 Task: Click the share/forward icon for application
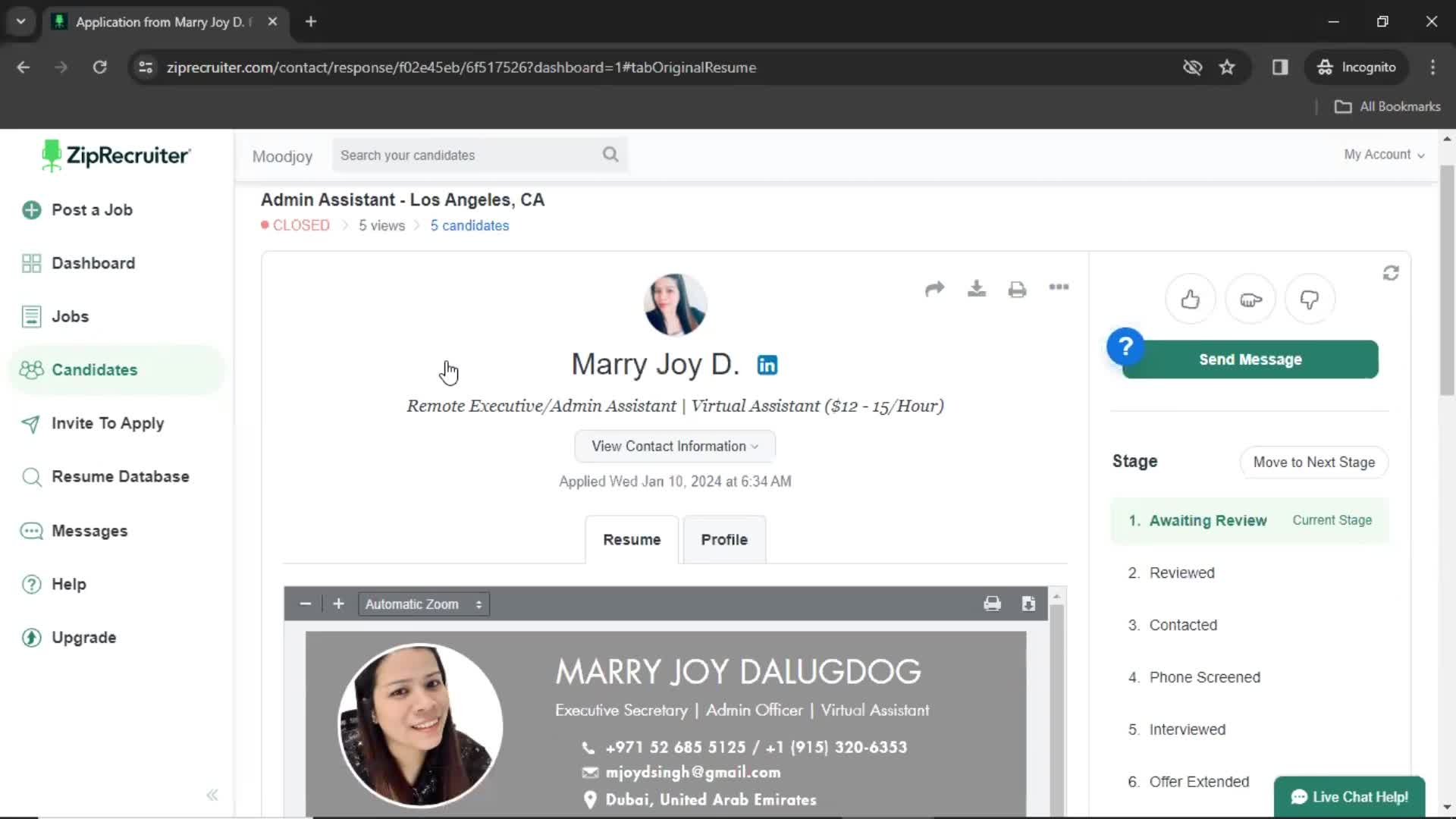pos(934,288)
